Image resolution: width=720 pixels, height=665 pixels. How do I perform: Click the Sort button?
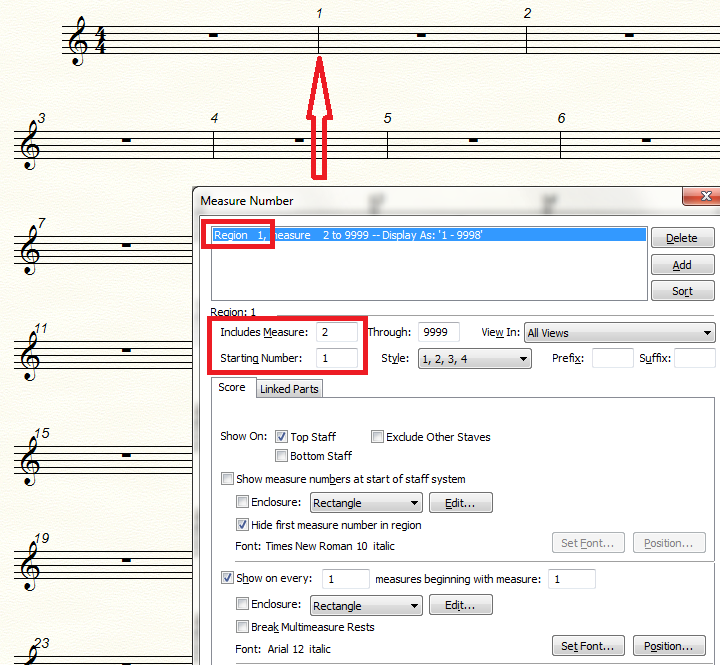point(682,291)
